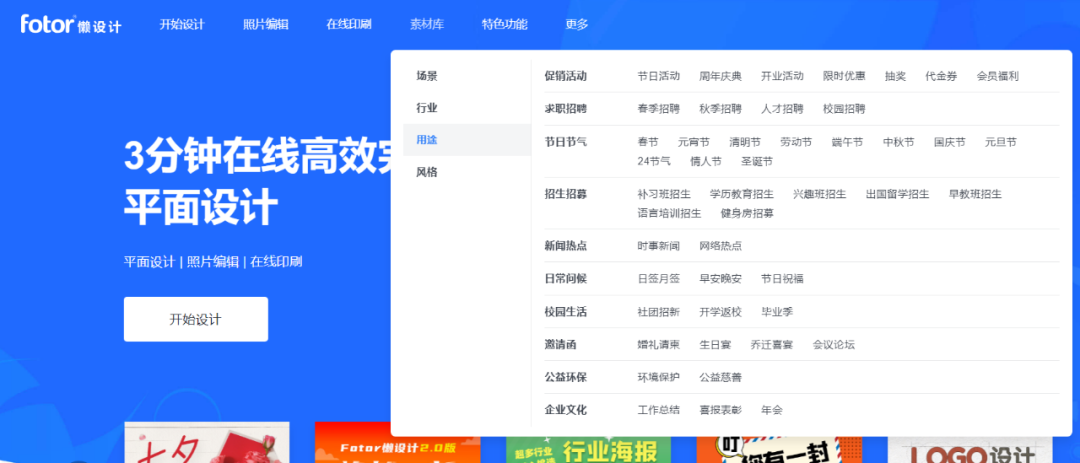Screen dimensions: 1080x463
Task: Choose 早安晚安 link
Action: click(x=720, y=278)
